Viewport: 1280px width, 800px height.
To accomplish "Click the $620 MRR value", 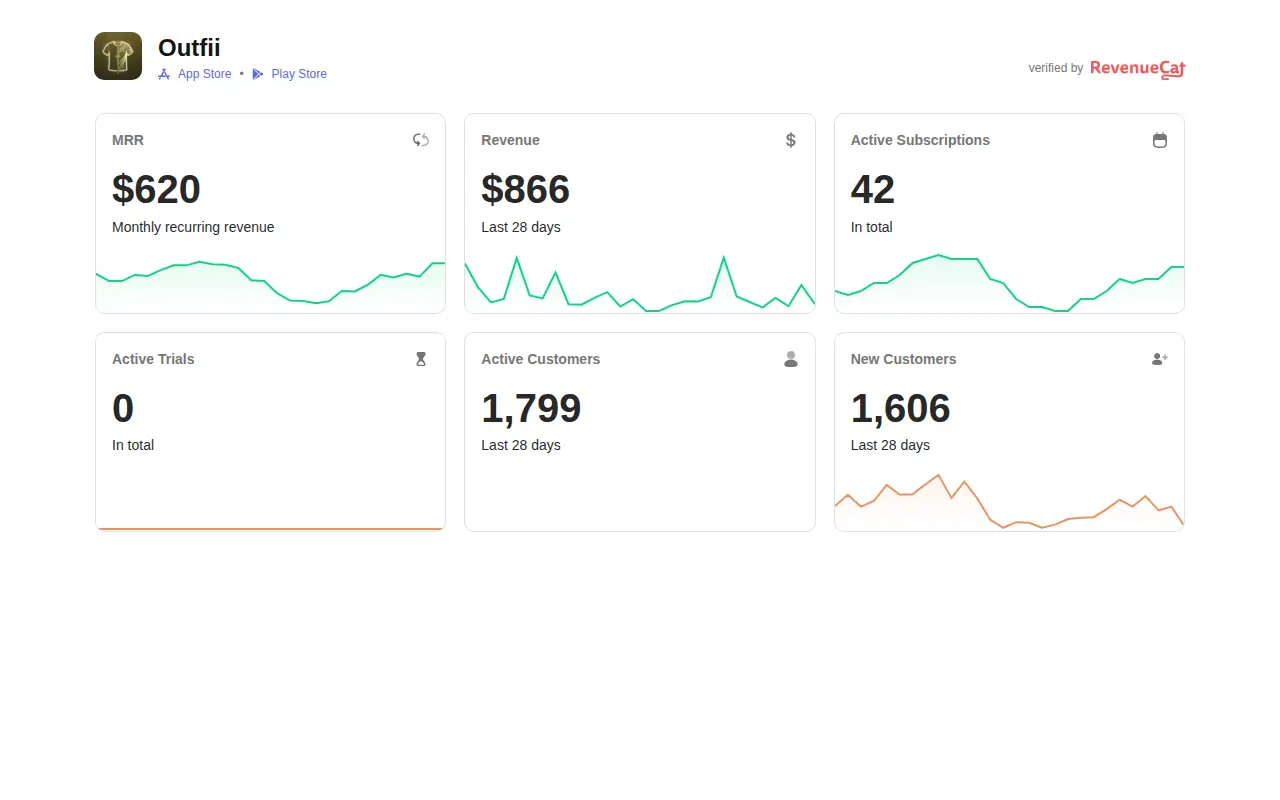I will tap(156, 189).
